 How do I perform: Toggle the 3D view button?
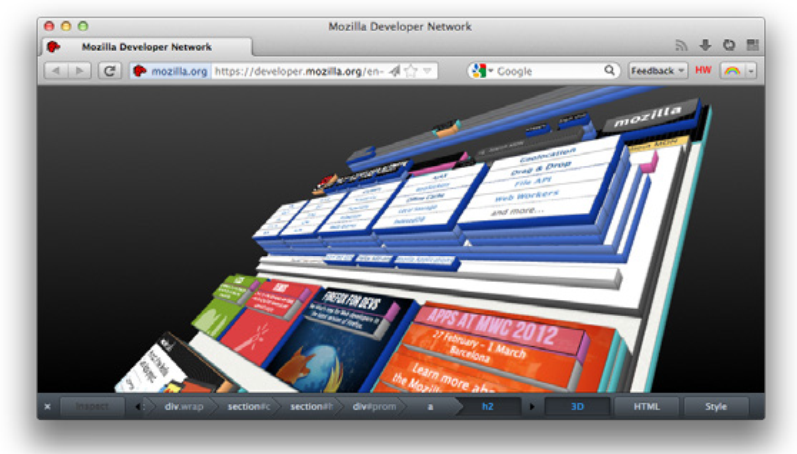pyautogui.click(x=577, y=407)
